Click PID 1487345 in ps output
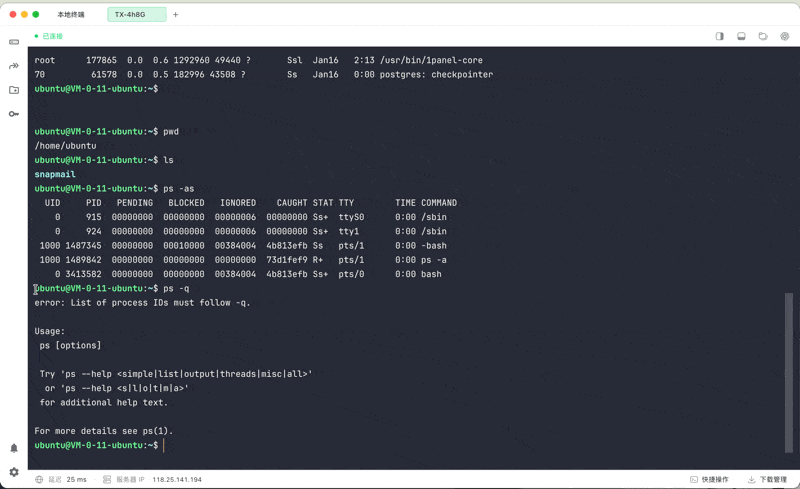The height and width of the screenshot is (489, 800). tap(83, 246)
